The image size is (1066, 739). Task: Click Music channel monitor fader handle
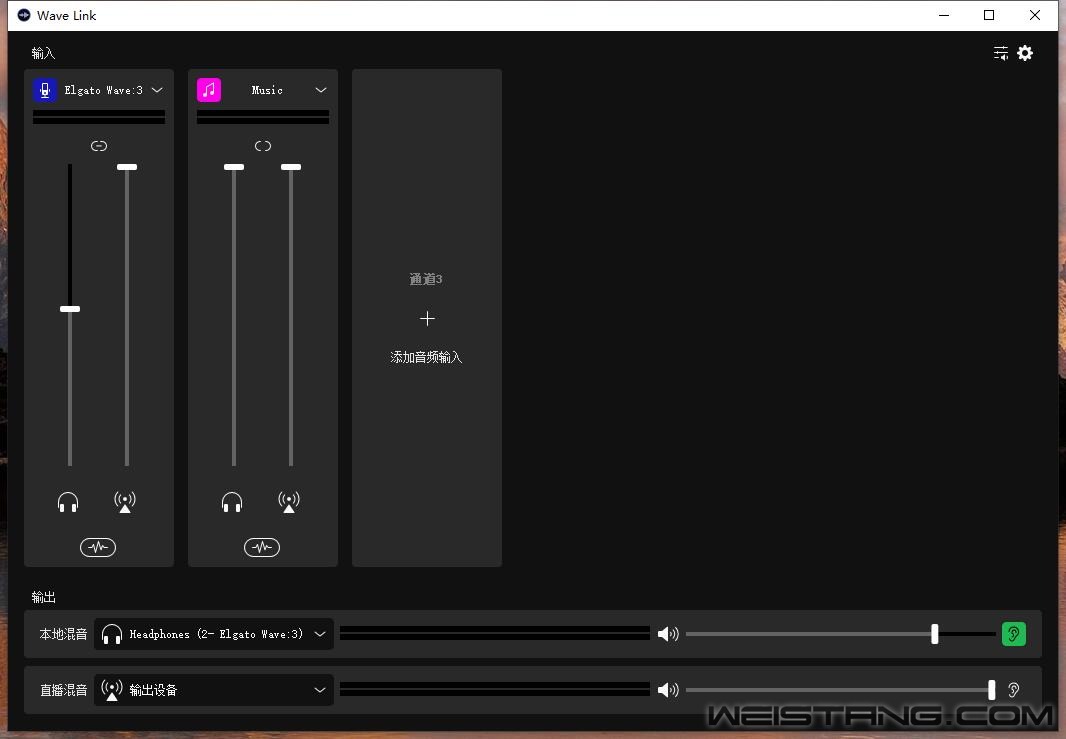point(234,167)
